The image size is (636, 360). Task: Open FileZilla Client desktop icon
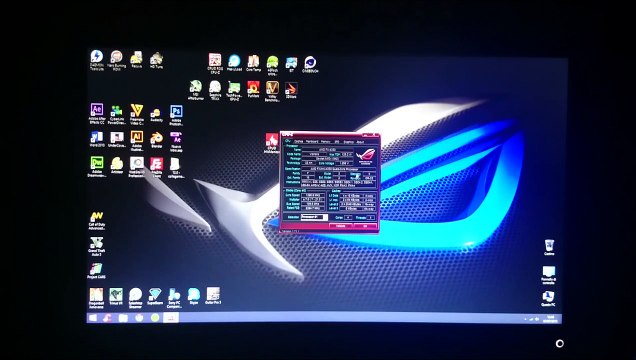tap(157, 167)
